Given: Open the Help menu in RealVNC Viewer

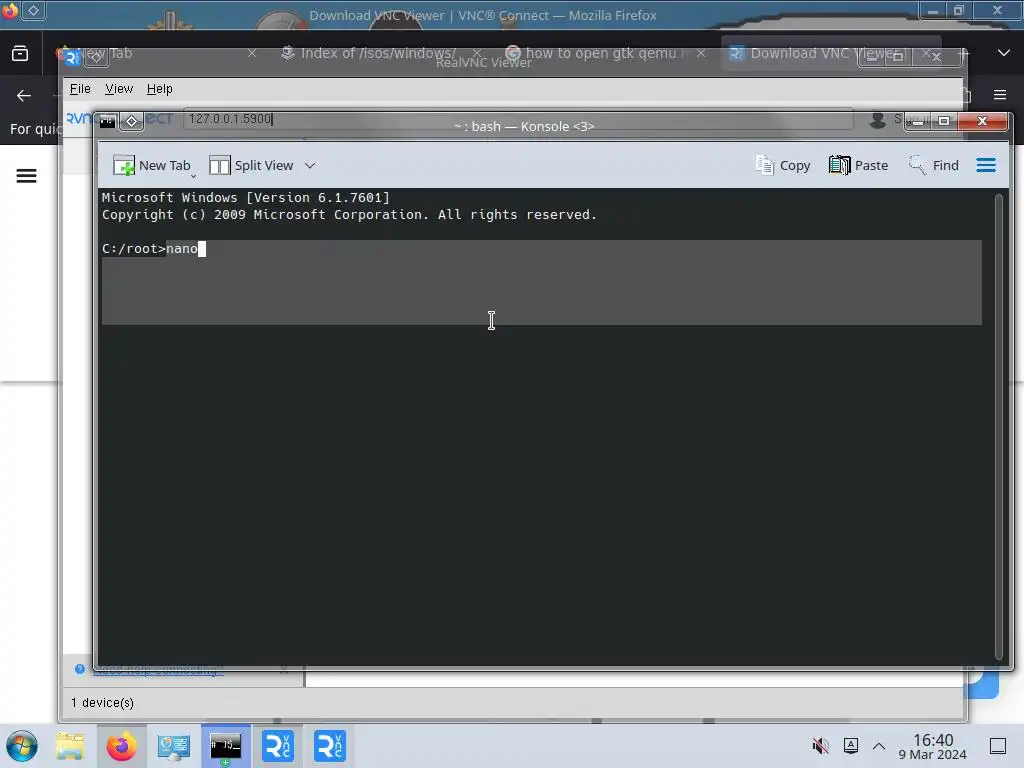Looking at the screenshot, I should (159, 89).
